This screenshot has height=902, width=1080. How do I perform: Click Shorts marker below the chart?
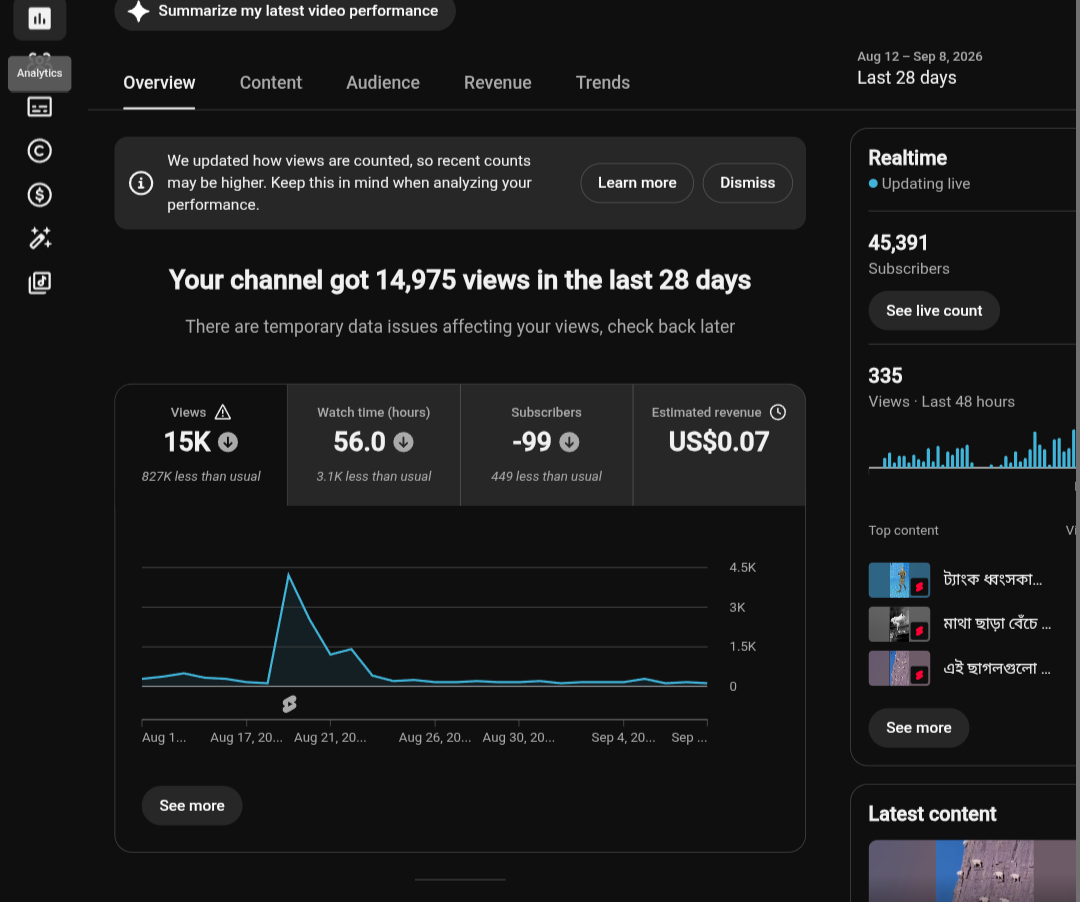(289, 704)
